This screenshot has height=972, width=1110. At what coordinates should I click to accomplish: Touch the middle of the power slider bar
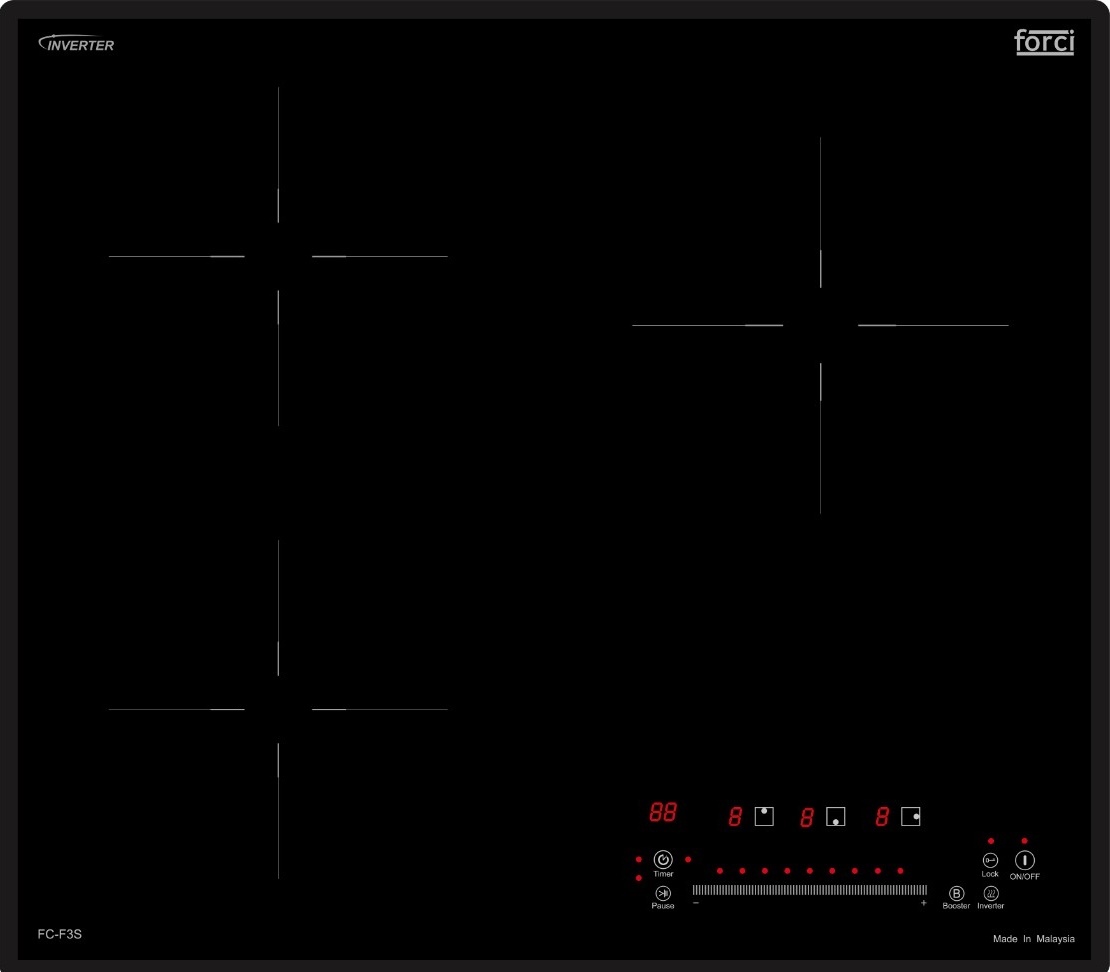[810, 889]
